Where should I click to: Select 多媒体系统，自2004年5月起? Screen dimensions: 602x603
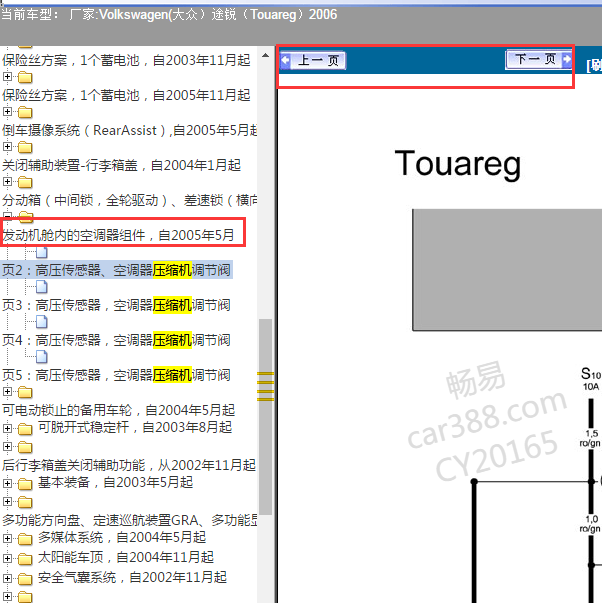point(122,537)
